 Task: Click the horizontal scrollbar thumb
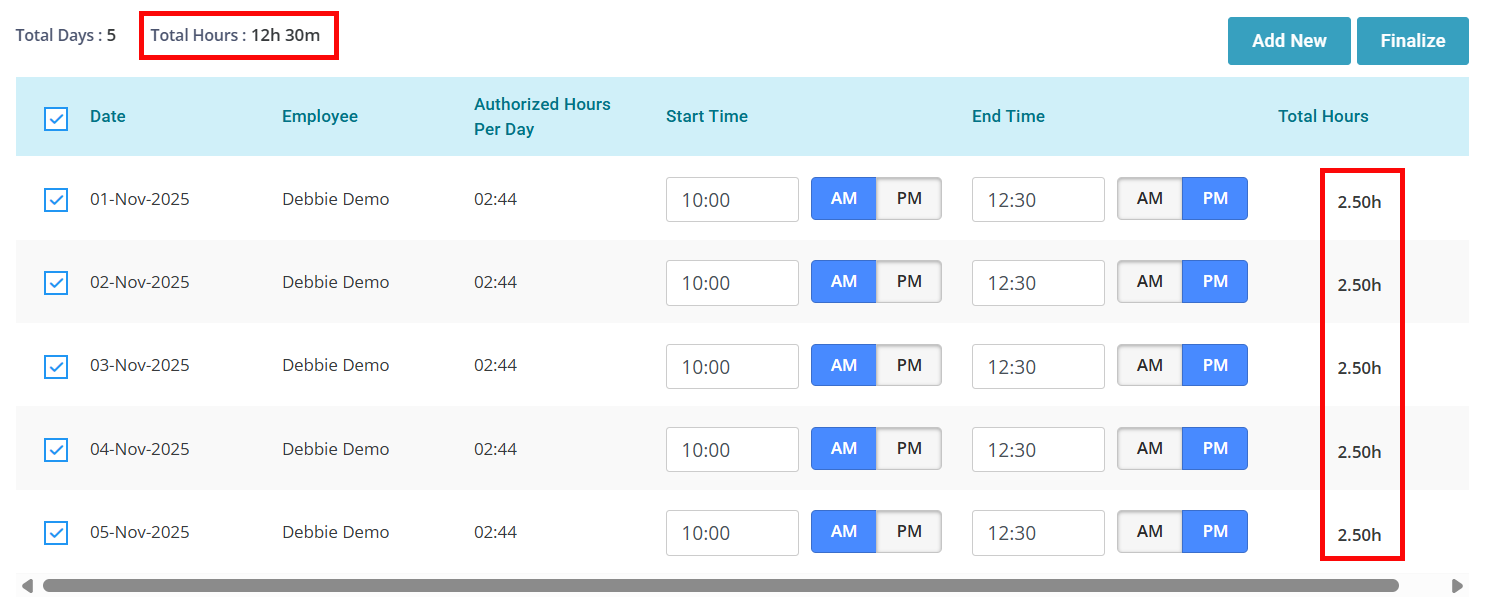click(x=720, y=585)
